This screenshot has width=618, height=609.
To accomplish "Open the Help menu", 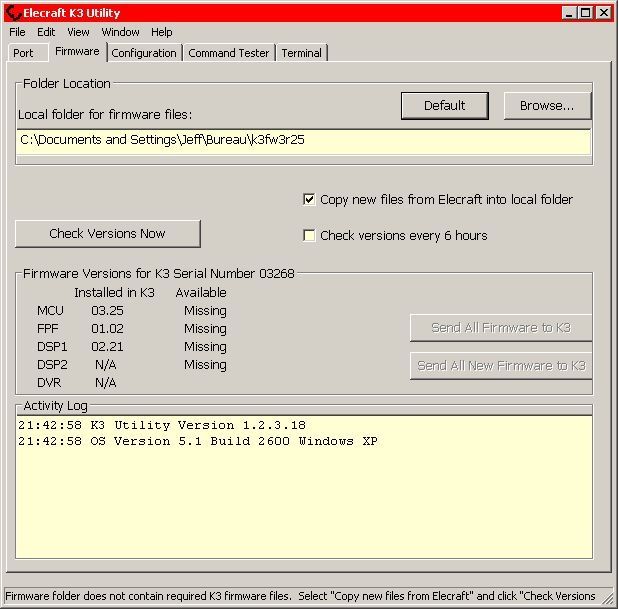I will [162, 32].
